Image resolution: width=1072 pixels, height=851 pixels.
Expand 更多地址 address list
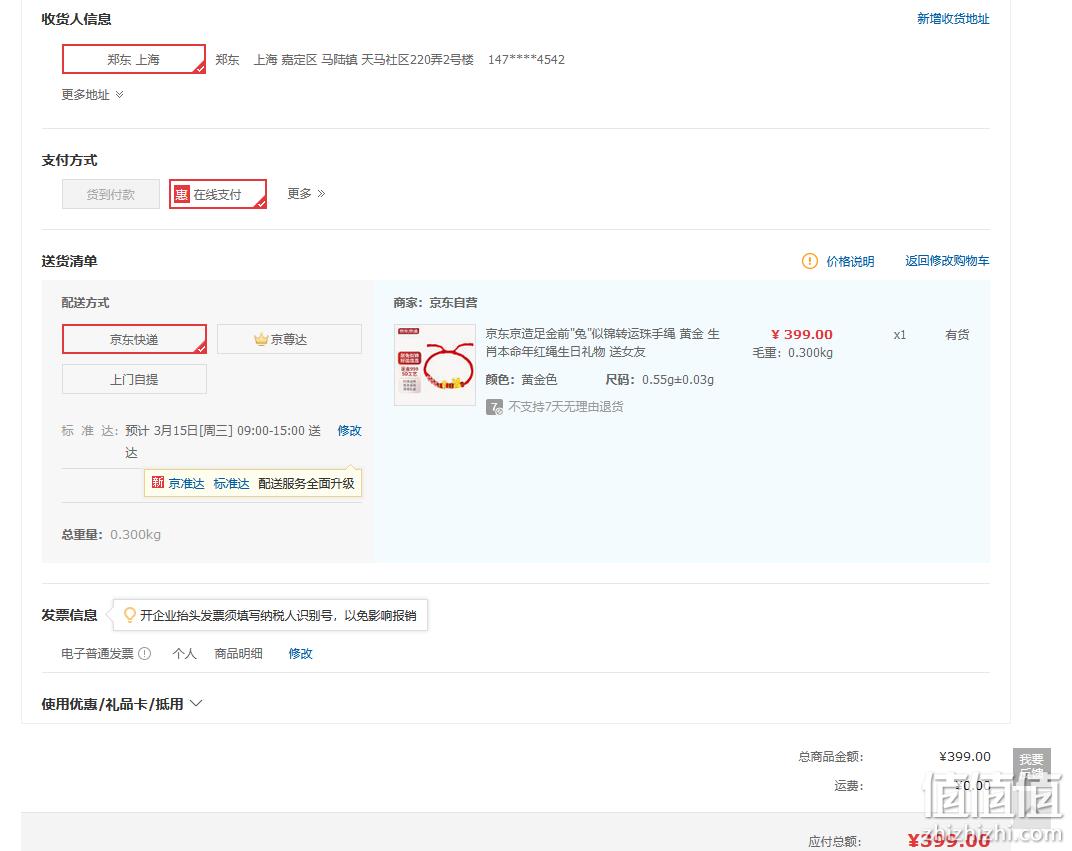92,94
